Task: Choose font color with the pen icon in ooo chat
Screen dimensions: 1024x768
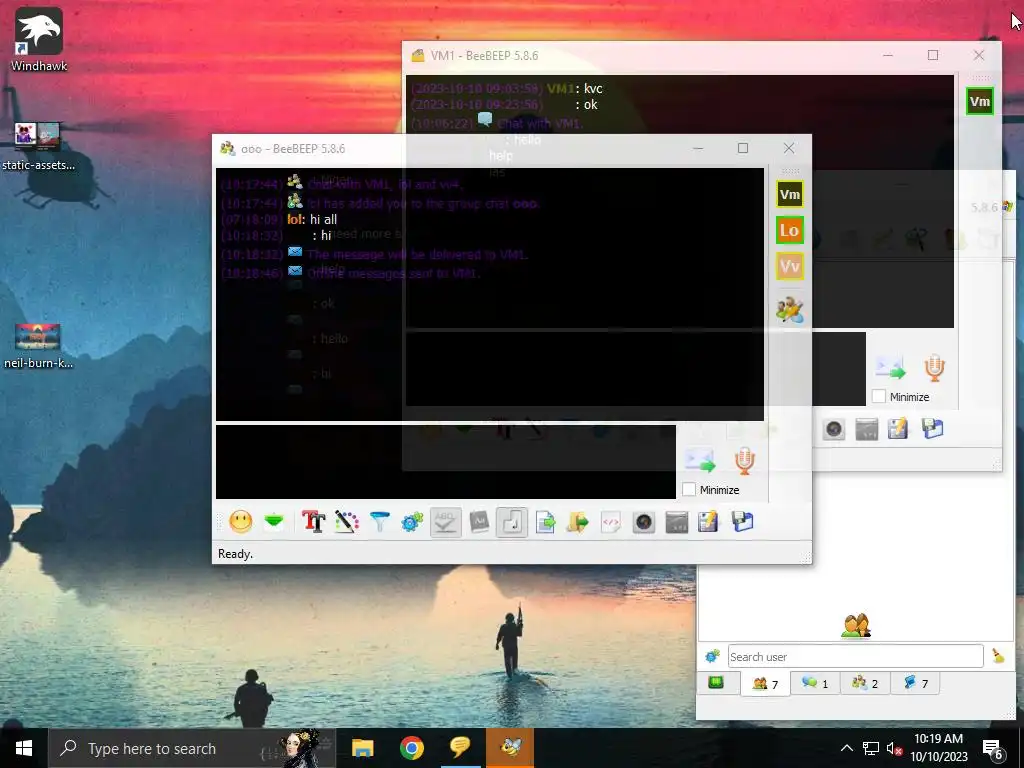Action: [x=347, y=522]
